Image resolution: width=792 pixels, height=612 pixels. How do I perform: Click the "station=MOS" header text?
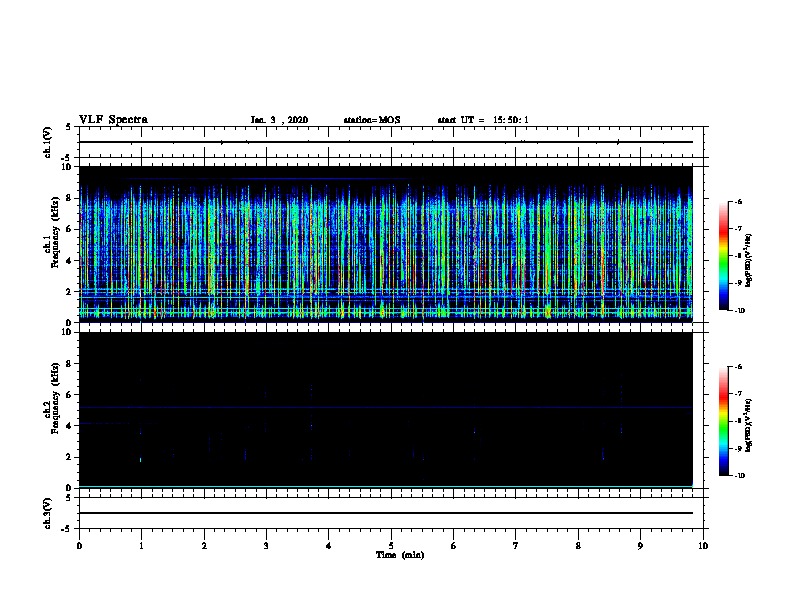372,120
